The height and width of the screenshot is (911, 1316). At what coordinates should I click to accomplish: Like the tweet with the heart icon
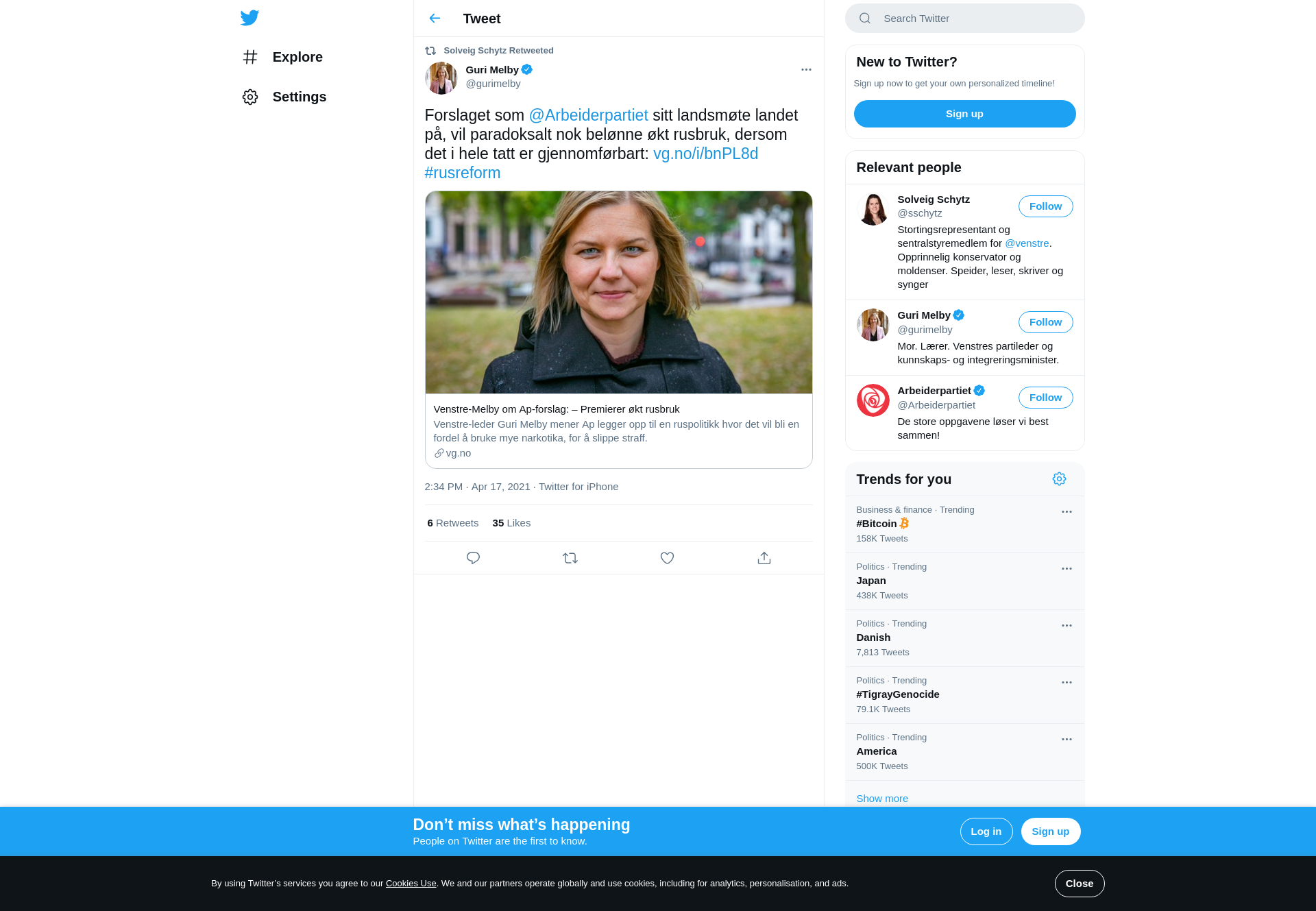coord(667,558)
